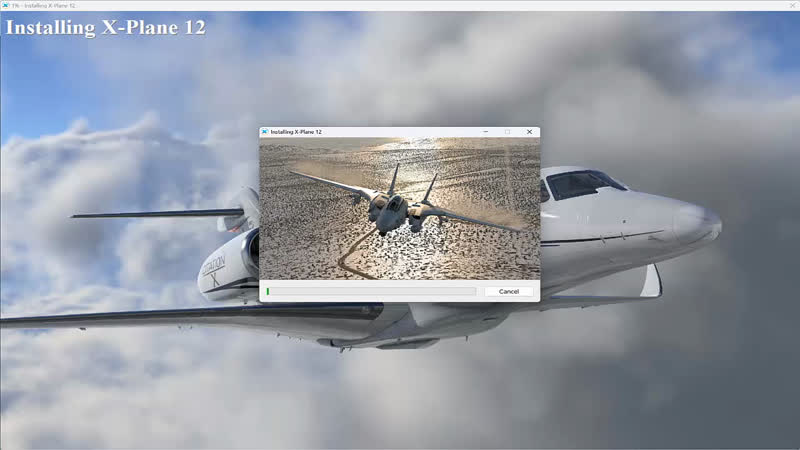This screenshot has width=800, height=450.
Task: Click the "Installing X-Plane 12" heading text
Action: 105,28
